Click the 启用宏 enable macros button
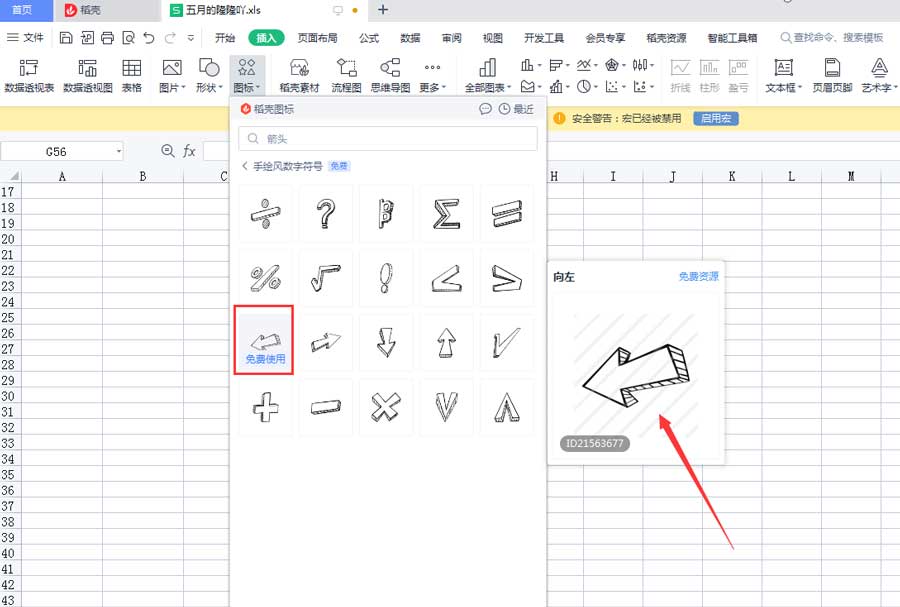 click(716, 117)
